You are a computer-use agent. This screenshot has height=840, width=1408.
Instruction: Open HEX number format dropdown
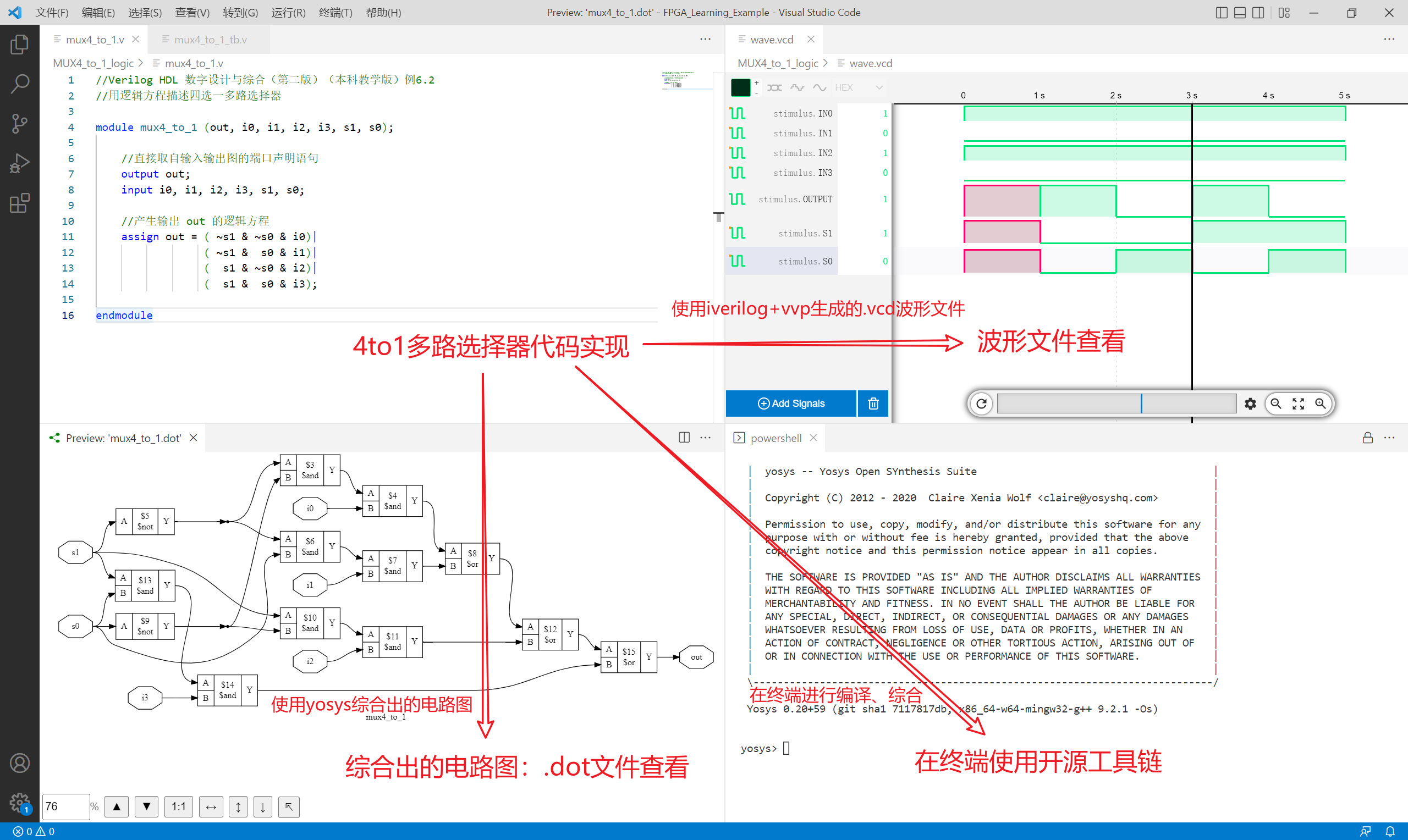click(859, 87)
